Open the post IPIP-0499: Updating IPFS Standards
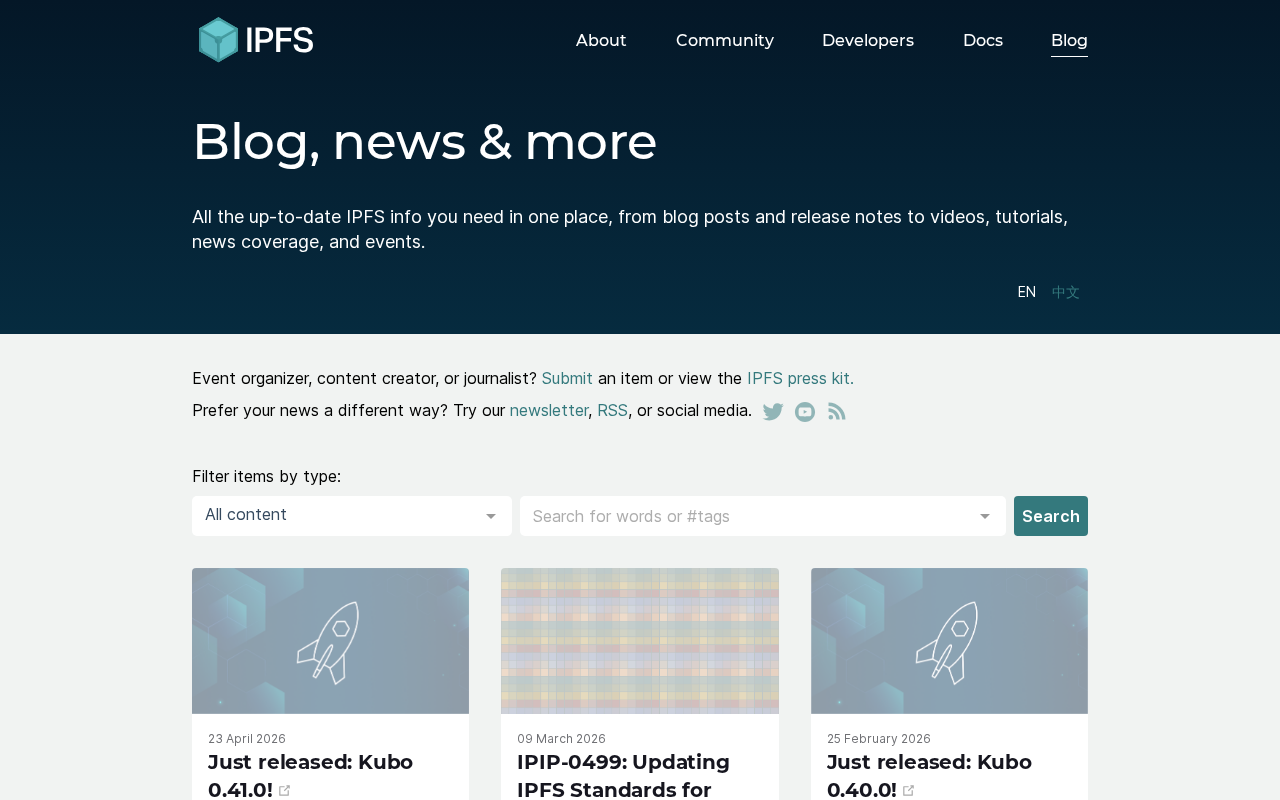This screenshot has height=800, width=1280. 623,776
